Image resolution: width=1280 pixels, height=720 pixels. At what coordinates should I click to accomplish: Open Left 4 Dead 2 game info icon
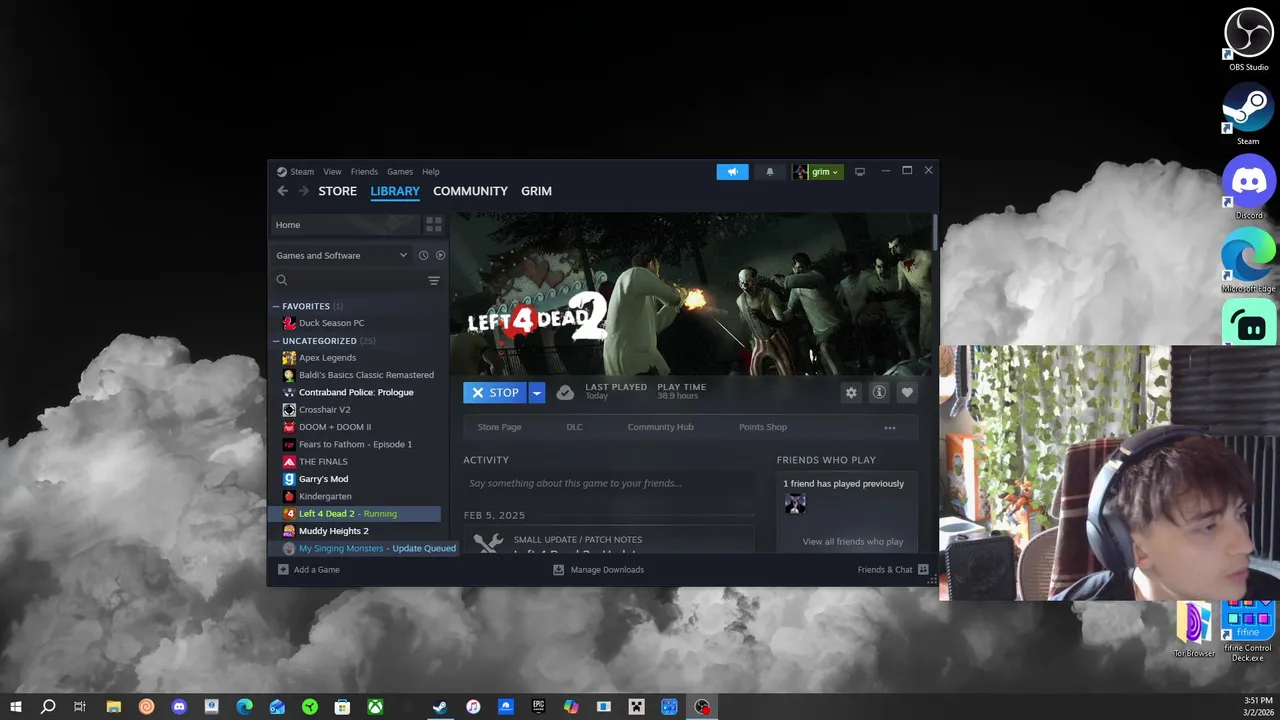click(x=879, y=393)
